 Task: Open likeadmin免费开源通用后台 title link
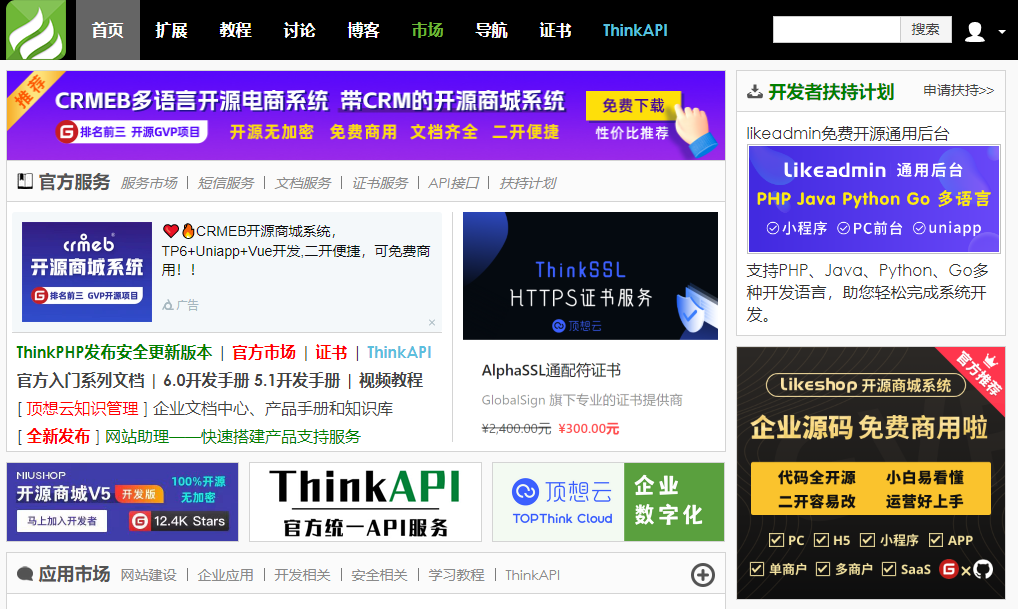(847, 134)
